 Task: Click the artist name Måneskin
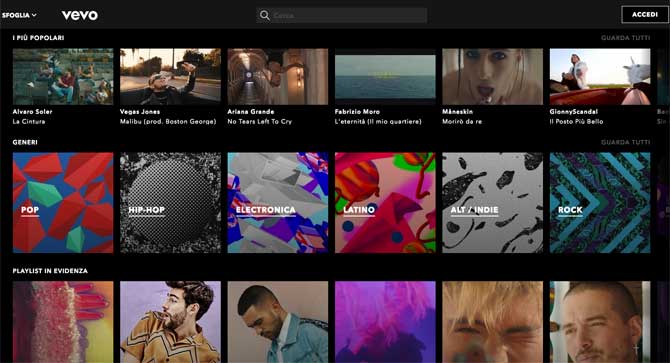[x=458, y=111]
